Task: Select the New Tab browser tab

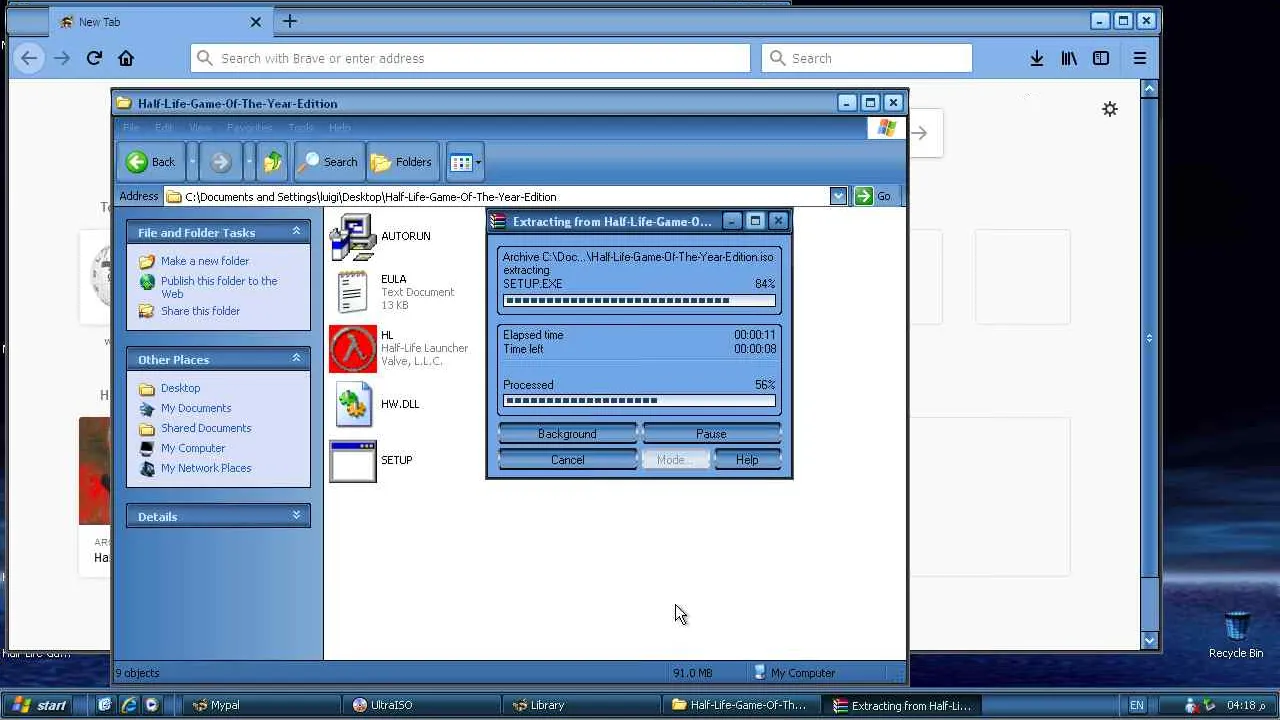Action: 159,21
